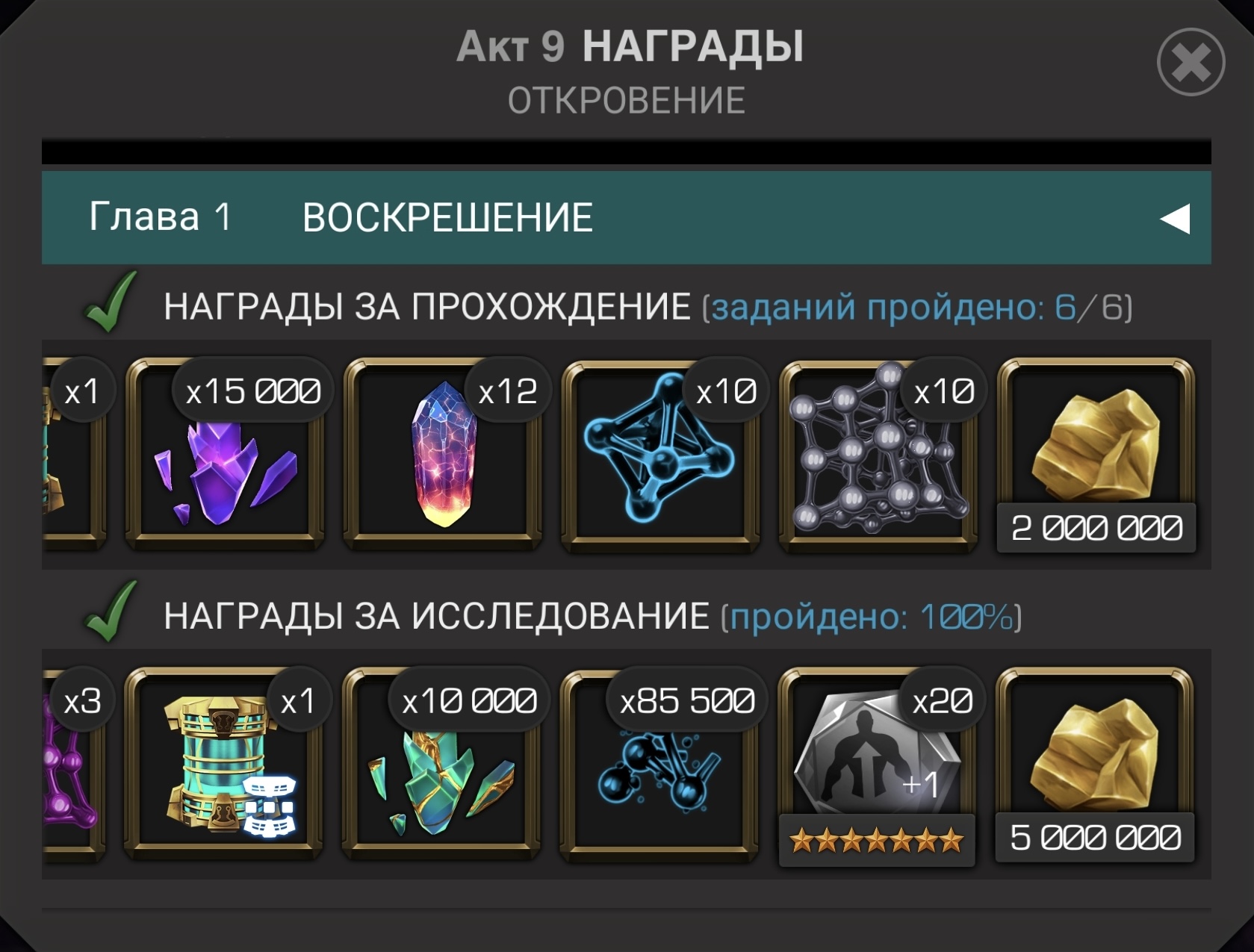The height and width of the screenshot is (952, 1254).
Task: Open the teal-gold shards x10 000 reward
Action: point(442,764)
